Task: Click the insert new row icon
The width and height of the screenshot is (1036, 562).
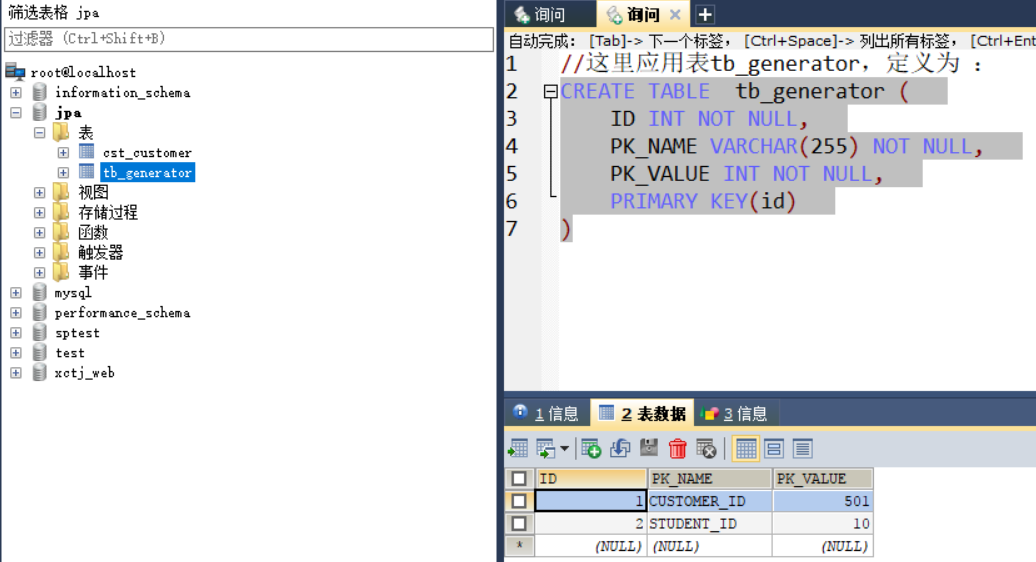Action: pyautogui.click(x=591, y=448)
